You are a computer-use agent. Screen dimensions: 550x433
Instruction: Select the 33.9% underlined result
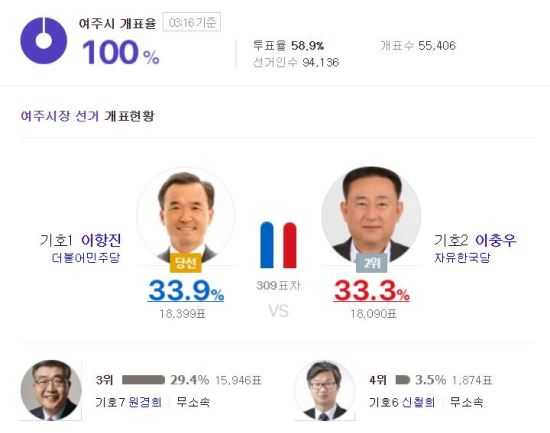(186, 291)
